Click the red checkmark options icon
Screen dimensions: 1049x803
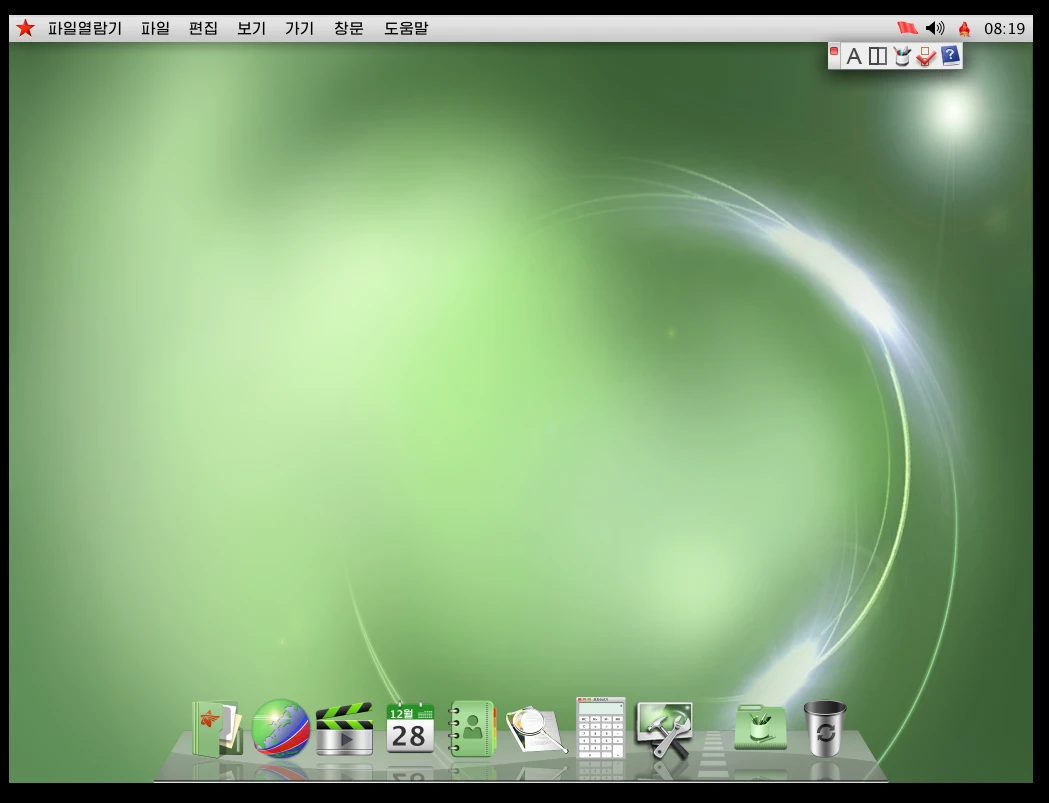tap(926, 57)
